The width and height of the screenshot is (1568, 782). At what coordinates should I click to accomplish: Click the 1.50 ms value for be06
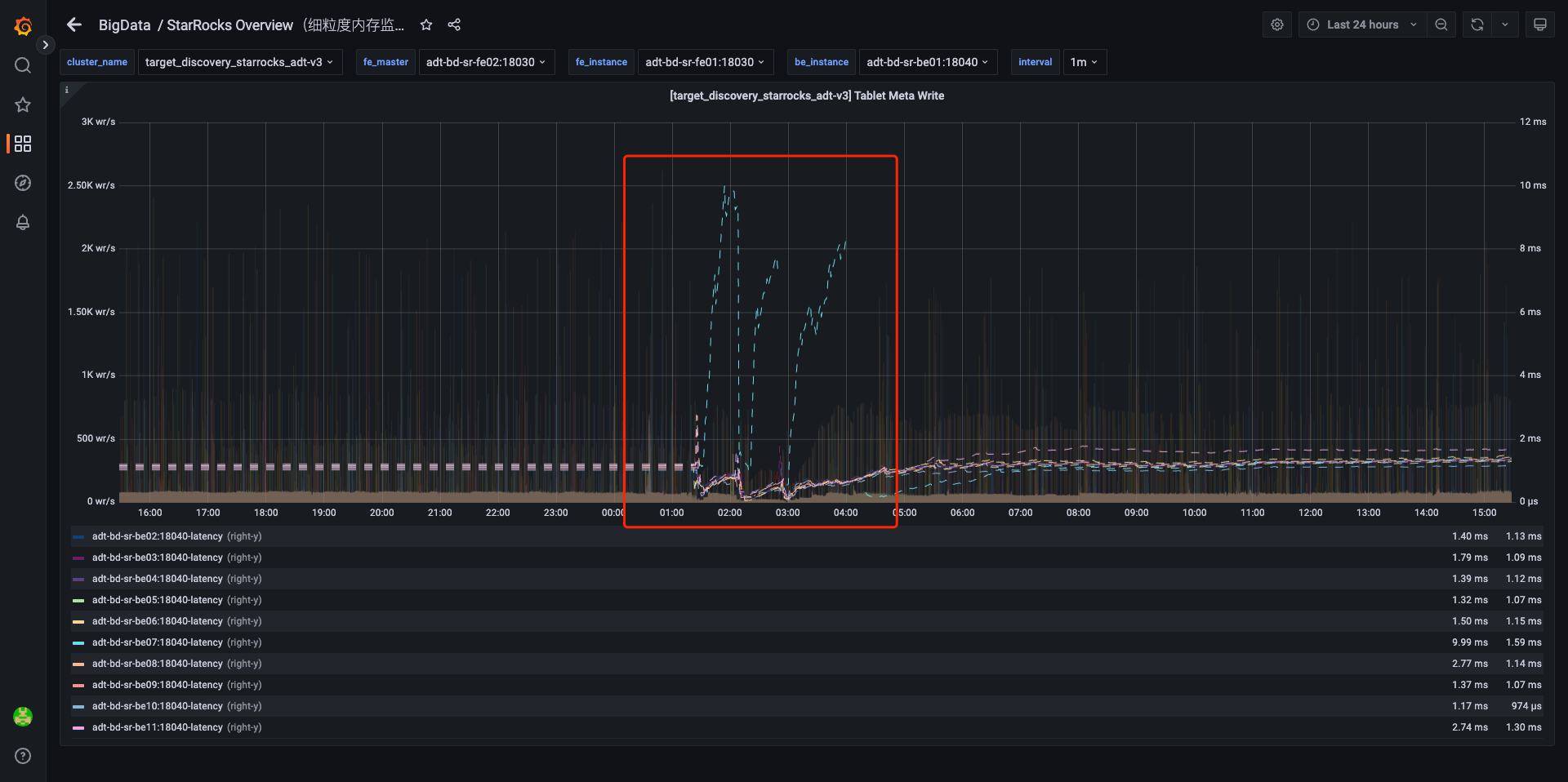click(x=1470, y=621)
